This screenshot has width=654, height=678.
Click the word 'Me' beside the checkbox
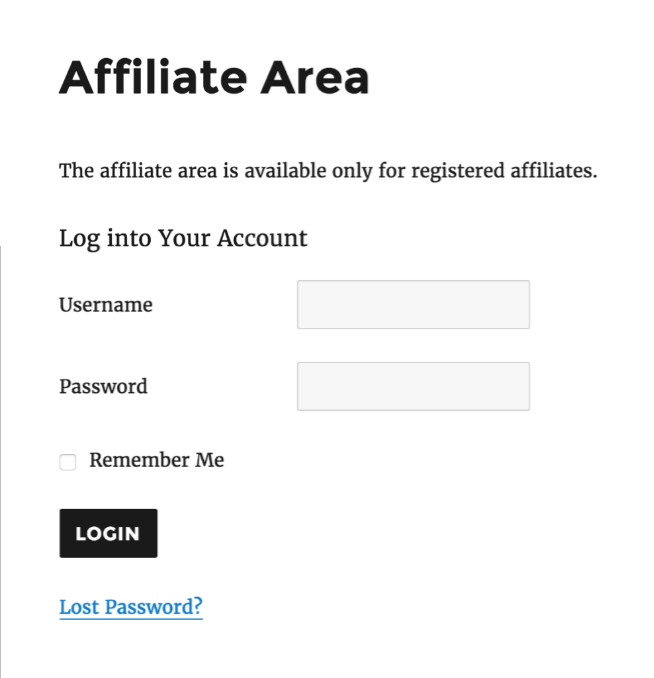coord(210,460)
